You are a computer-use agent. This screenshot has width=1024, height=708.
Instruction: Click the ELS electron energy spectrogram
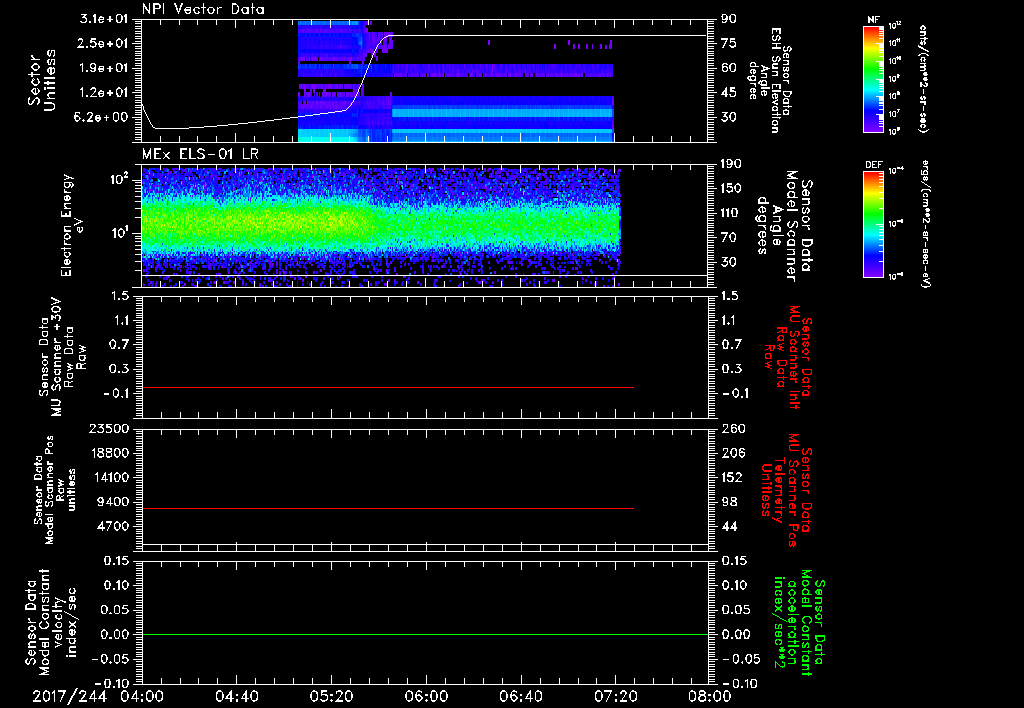click(380, 225)
